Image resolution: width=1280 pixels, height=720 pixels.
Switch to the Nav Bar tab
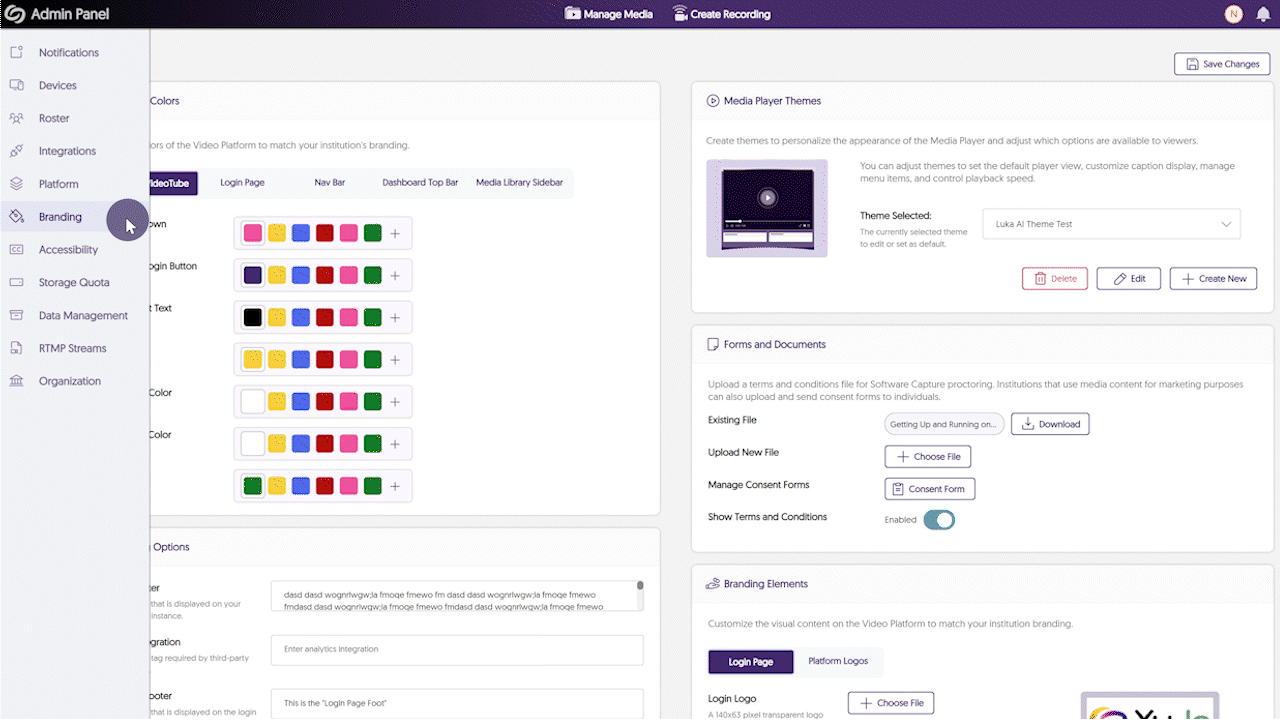(x=329, y=183)
